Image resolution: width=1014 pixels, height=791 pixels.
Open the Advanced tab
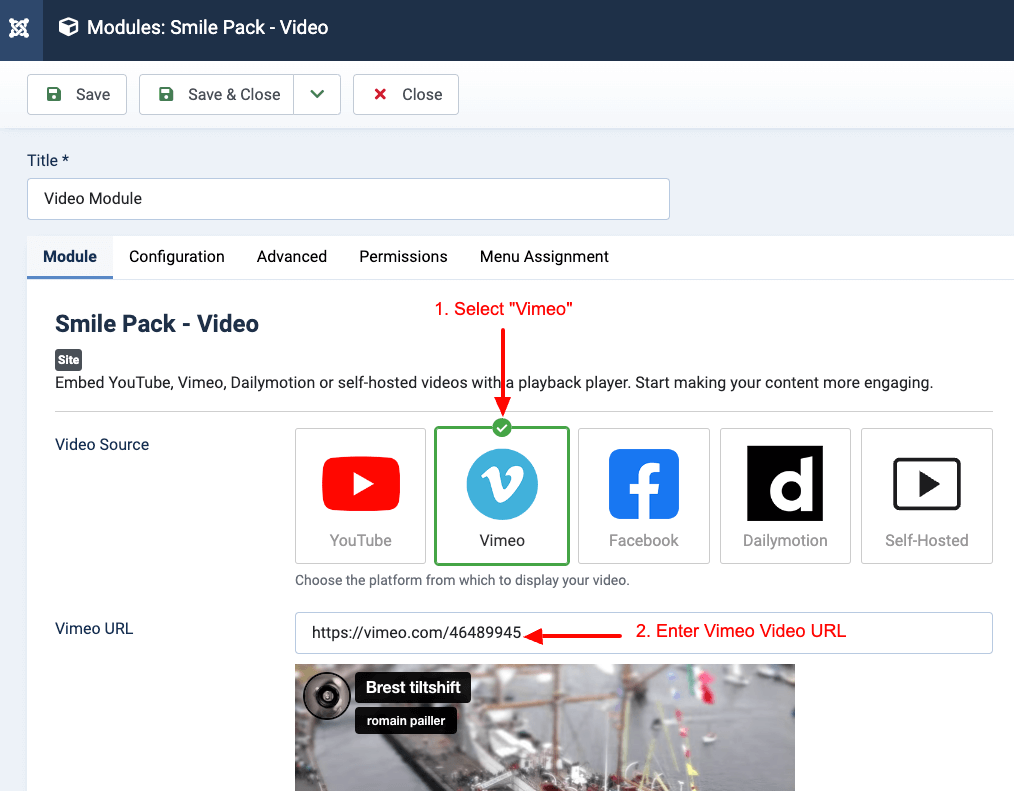click(x=292, y=257)
